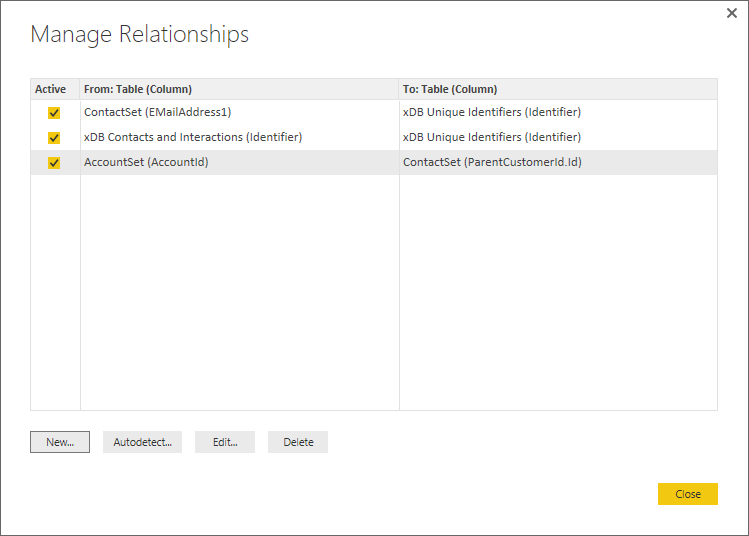Click the X icon in the dialog corner

click(x=731, y=14)
